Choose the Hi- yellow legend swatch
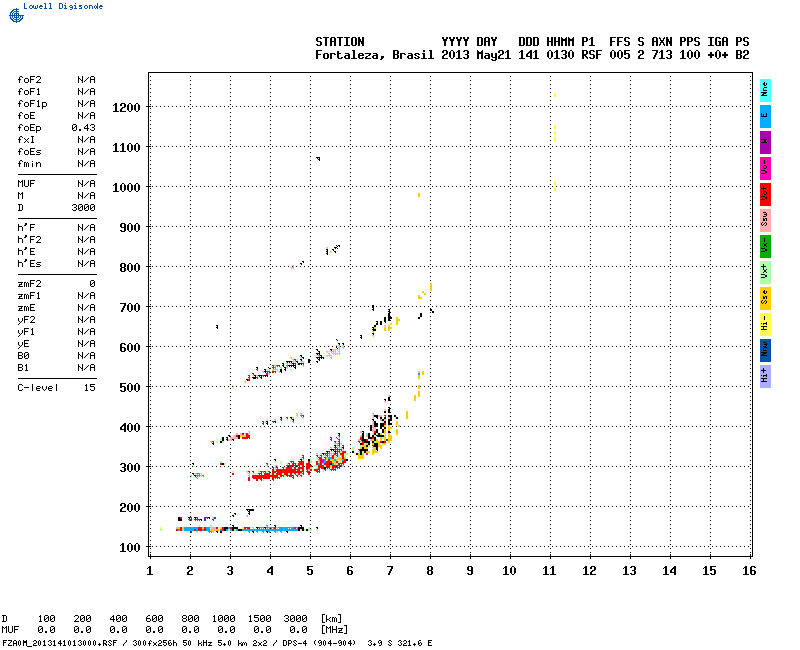 [x=765, y=324]
